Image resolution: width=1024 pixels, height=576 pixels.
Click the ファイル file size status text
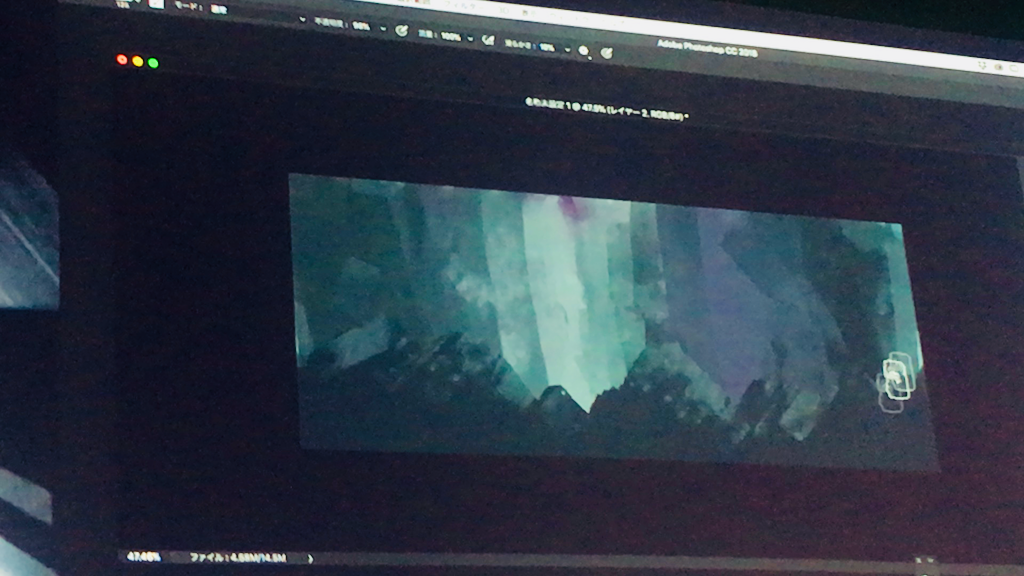[x=238, y=558]
